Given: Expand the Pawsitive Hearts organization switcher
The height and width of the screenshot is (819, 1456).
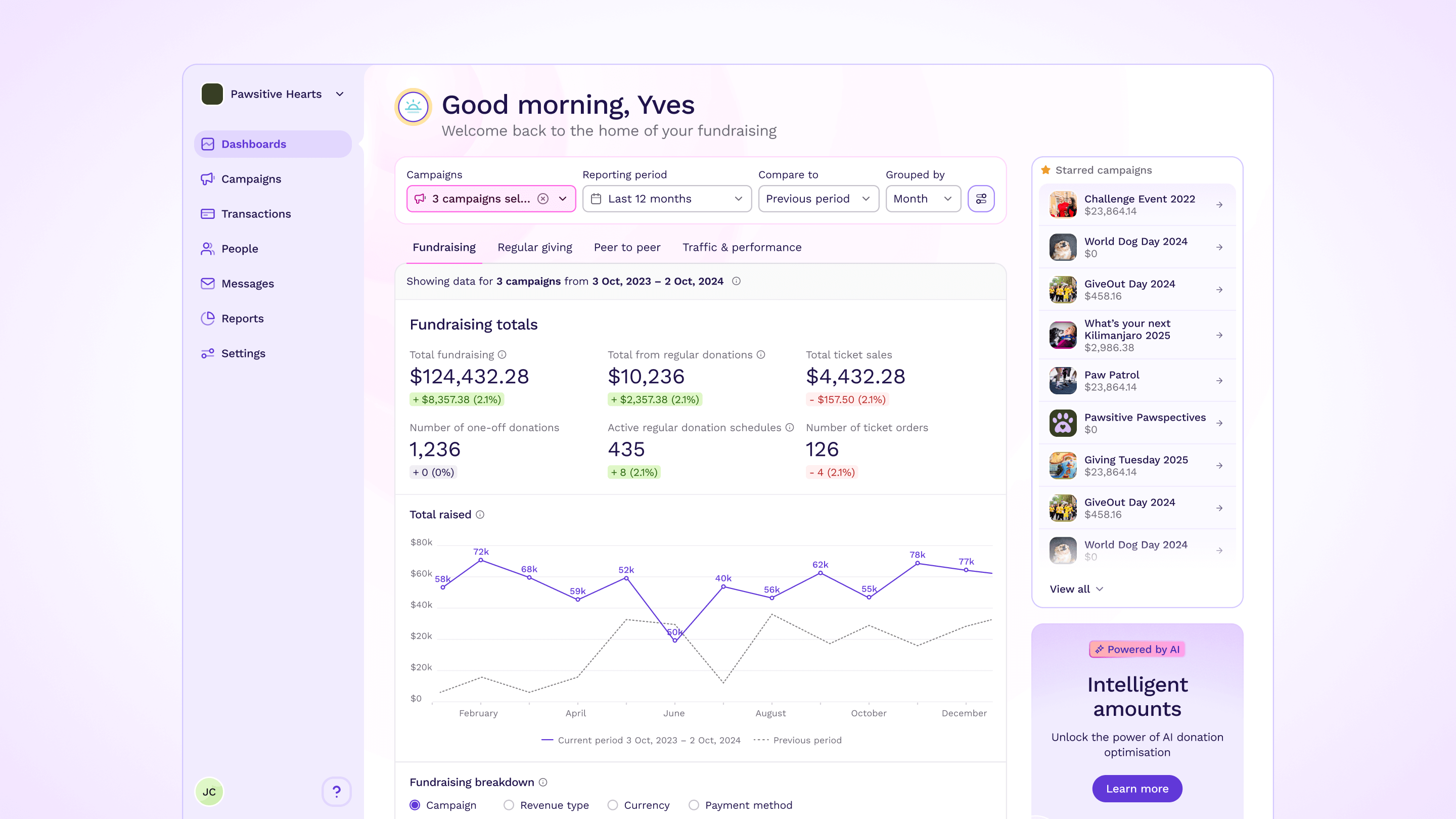Looking at the screenshot, I should click(x=273, y=95).
